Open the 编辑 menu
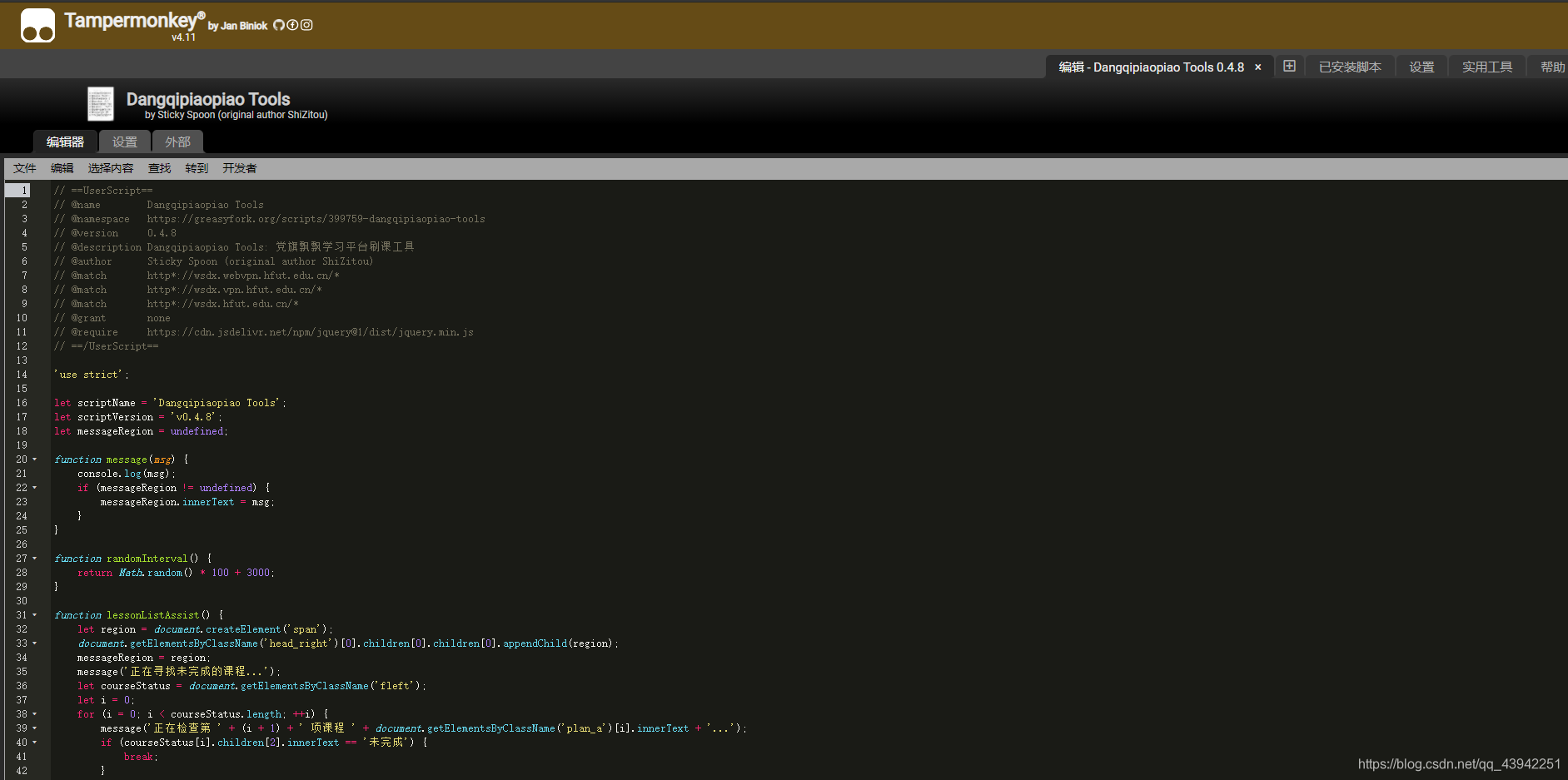The height and width of the screenshot is (780, 1568). coord(62,168)
